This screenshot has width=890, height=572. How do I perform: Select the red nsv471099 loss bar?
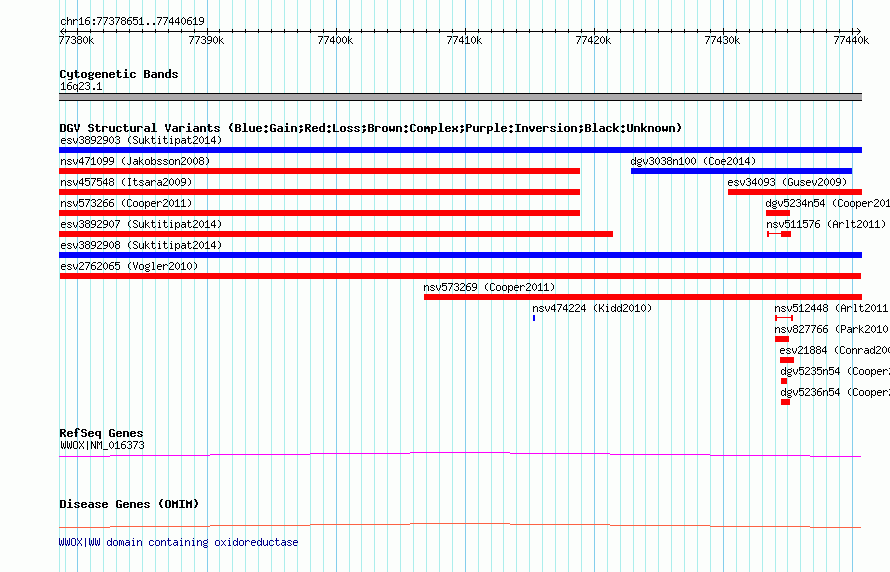pos(320,171)
